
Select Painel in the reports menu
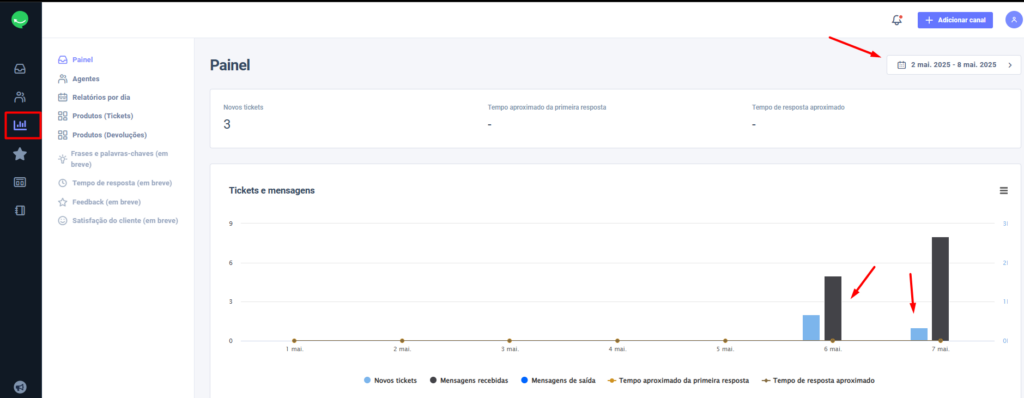tap(82, 59)
